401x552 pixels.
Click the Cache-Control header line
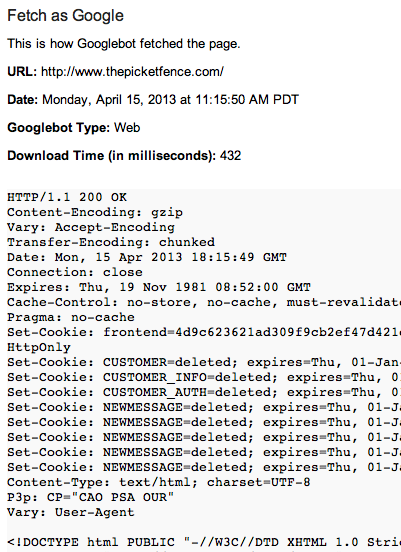(x=204, y=302)
